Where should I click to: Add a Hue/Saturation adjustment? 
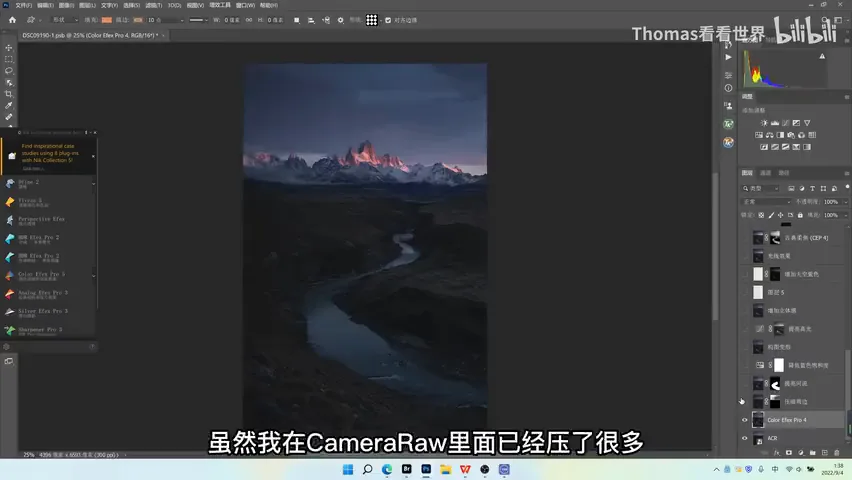point(759,135)
